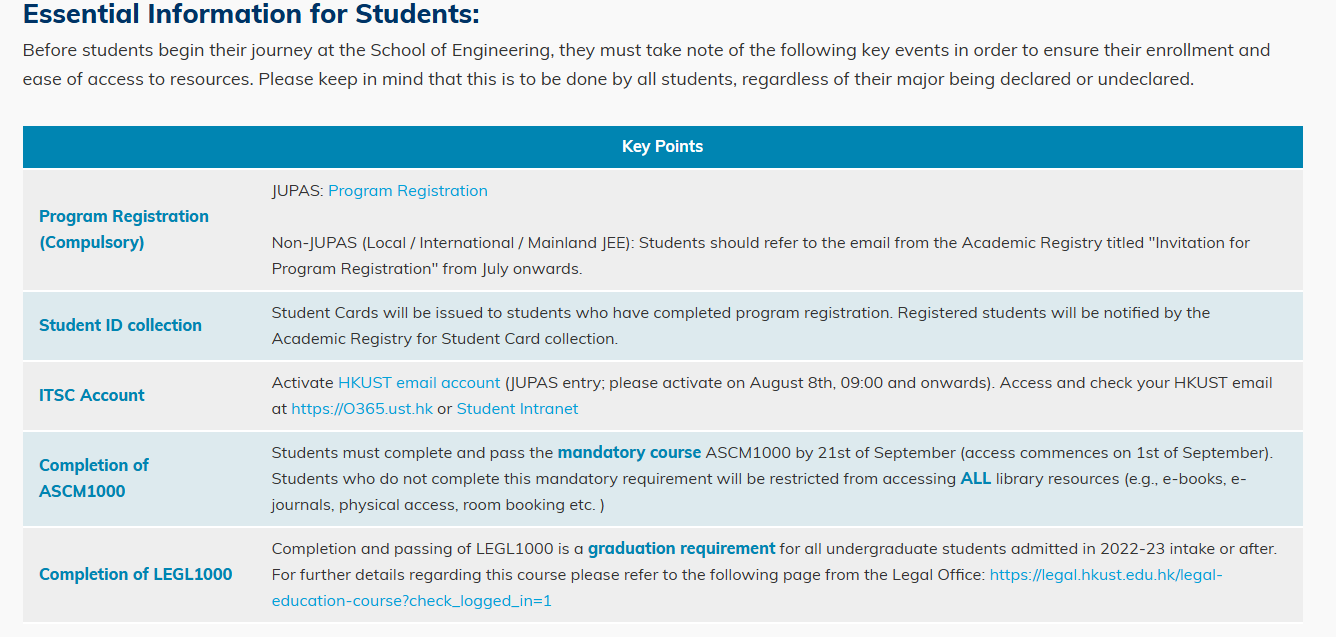The image size is (1336, 637).
Task: Open the https://O365.ust.hk link
Action: (x=361, y=408)
